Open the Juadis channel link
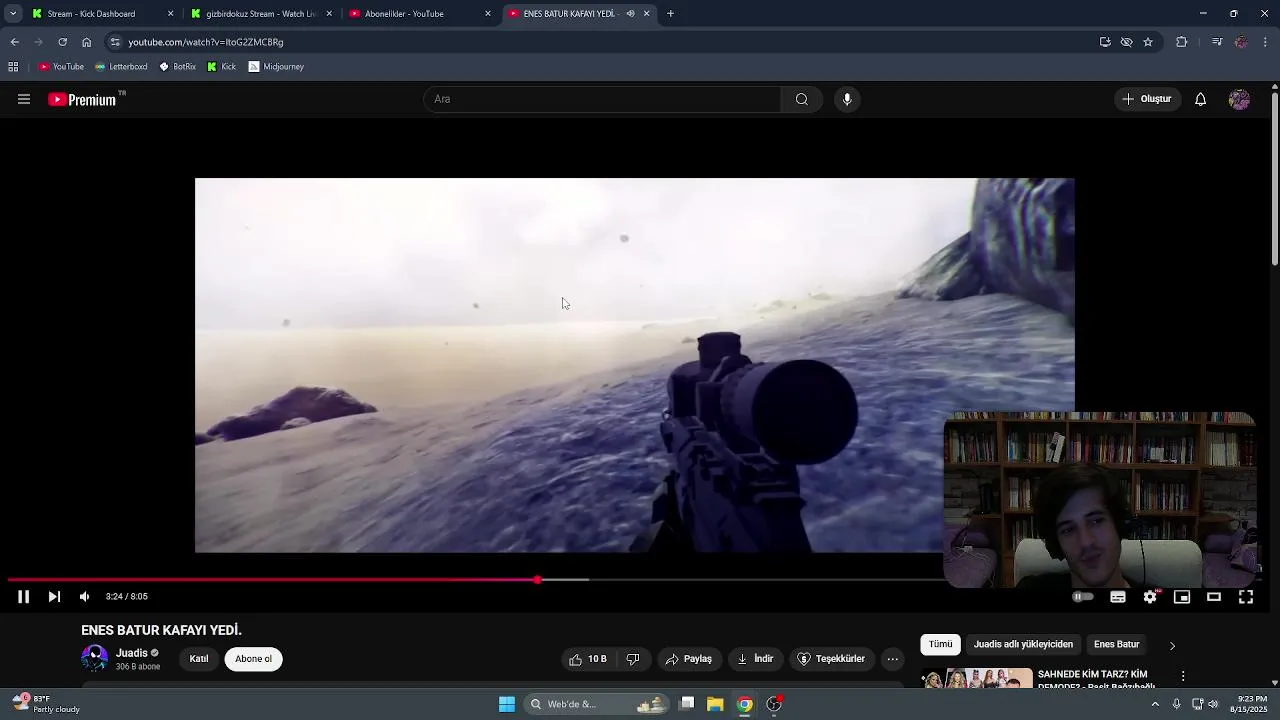This screenshot has height=720, width=1280. pos(132,653)
